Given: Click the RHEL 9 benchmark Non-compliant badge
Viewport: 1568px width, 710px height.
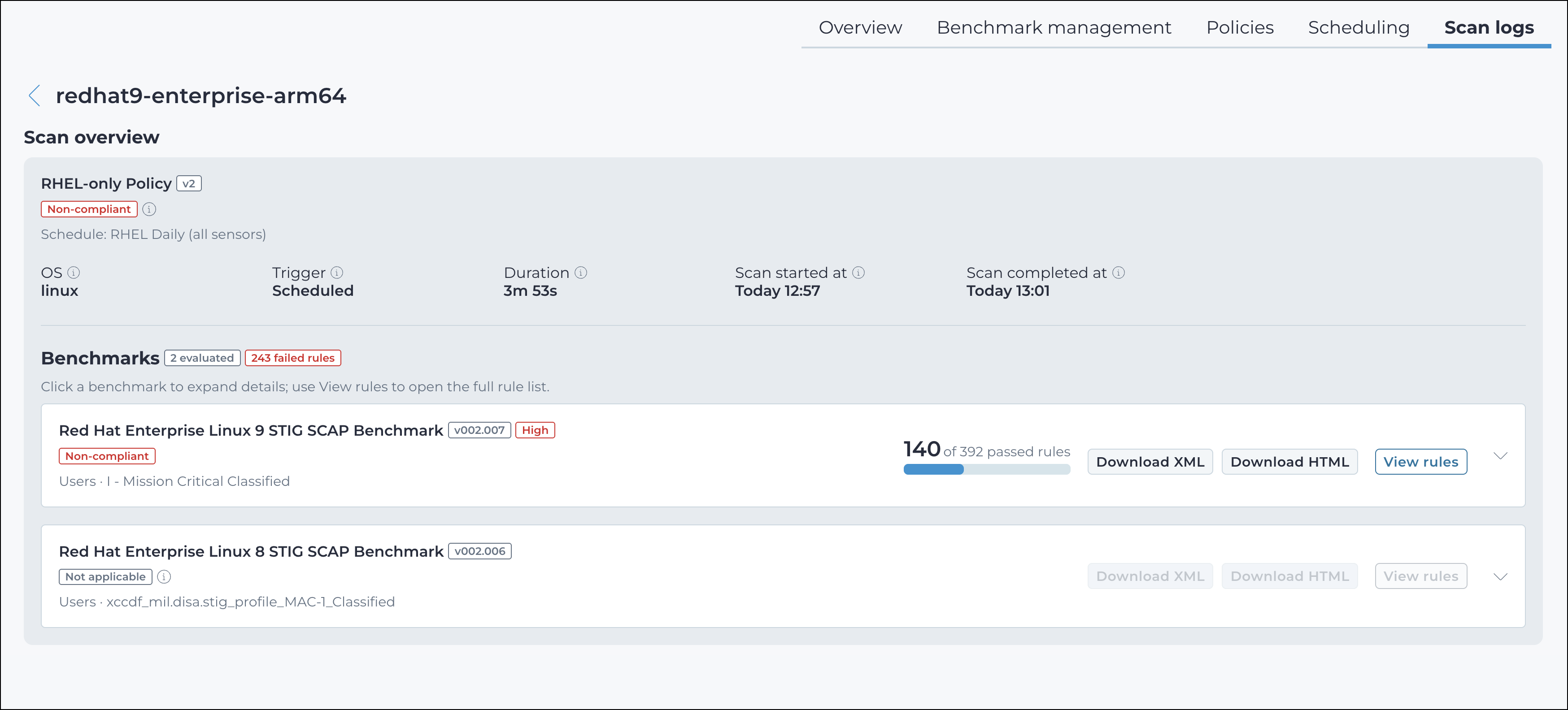Looking at the screenshot, I should [107, 456].
